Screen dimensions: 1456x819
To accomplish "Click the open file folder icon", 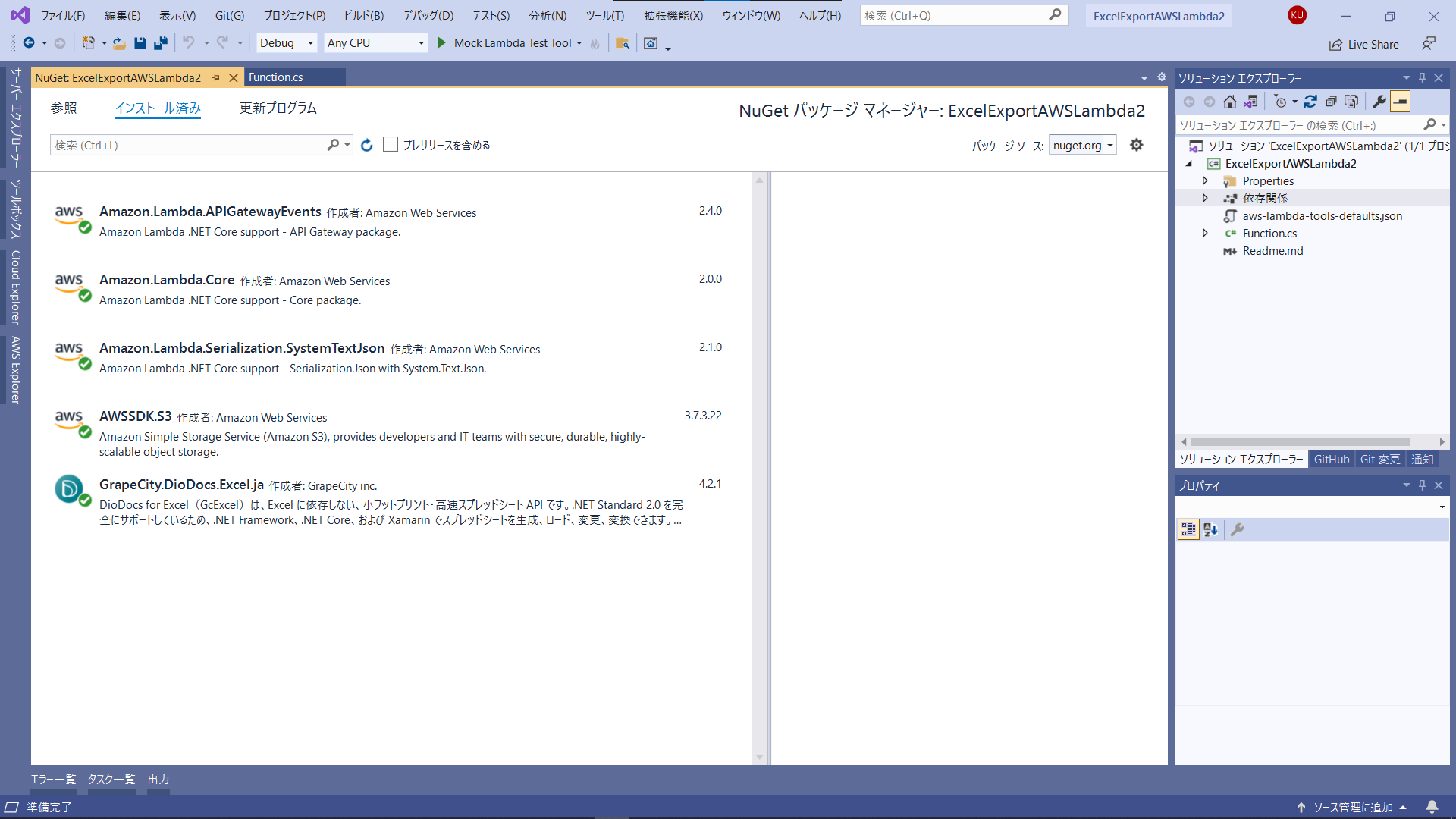I will pyautogui.click(x=119, y=43).
